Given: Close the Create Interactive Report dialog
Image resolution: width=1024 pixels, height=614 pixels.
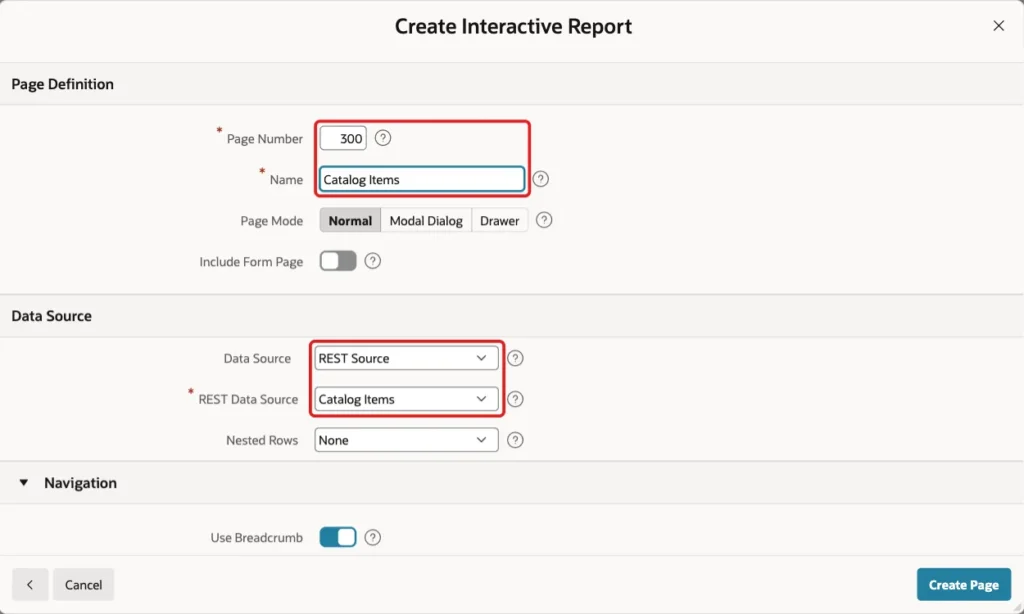Looking at the screenshot, I should point(999,25).
